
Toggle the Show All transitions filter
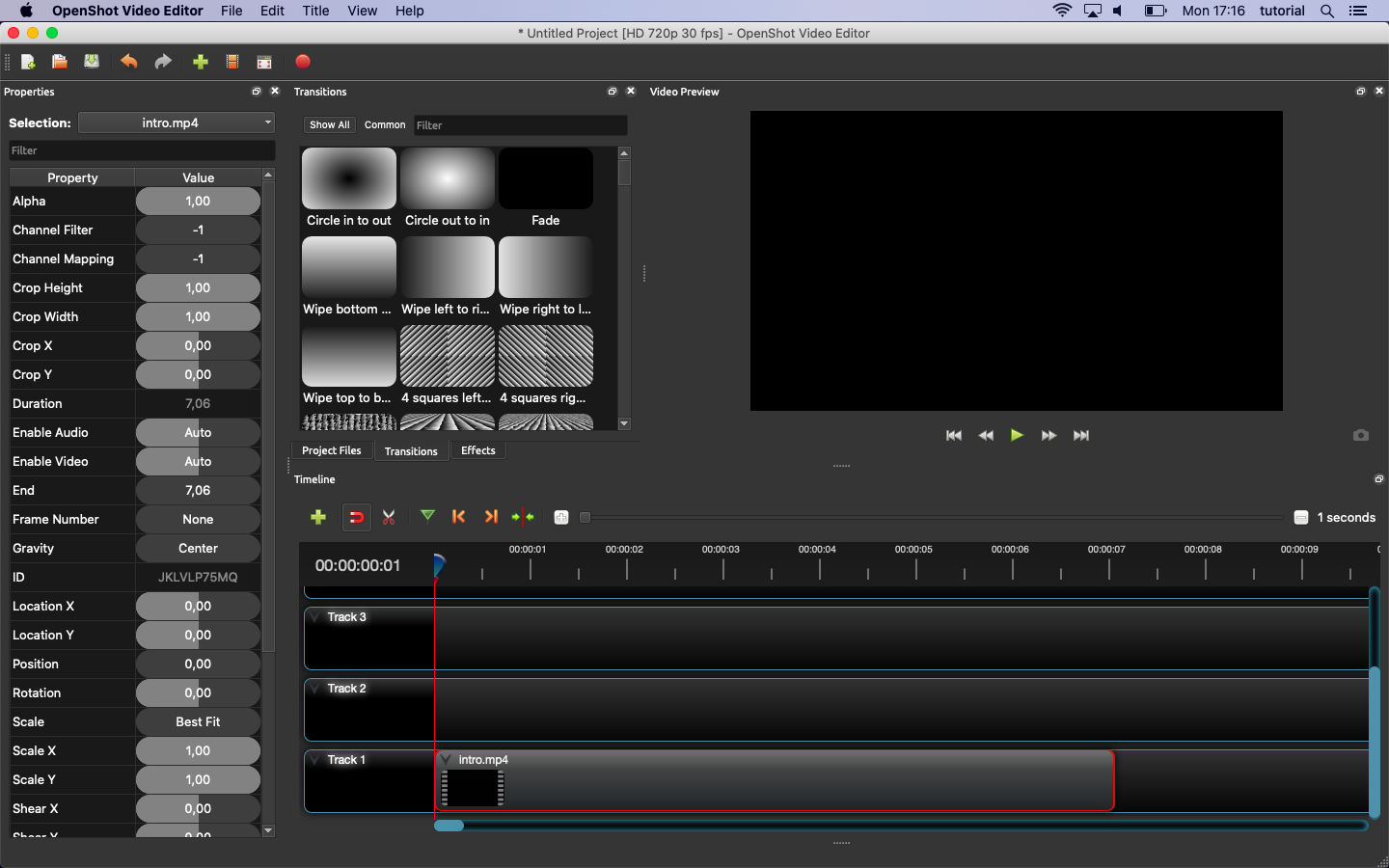point(329,125)
